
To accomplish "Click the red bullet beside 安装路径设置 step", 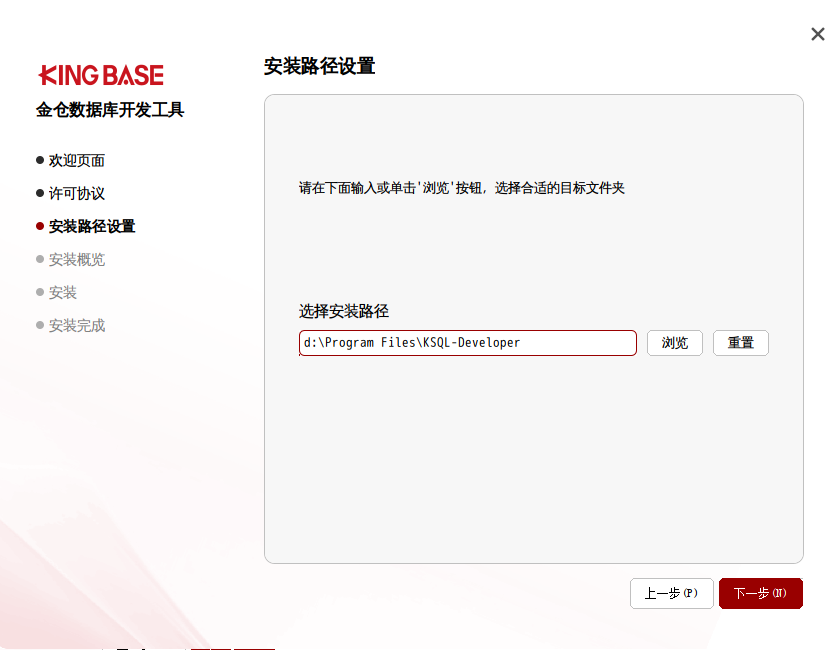I will click(x=40, y=226).
